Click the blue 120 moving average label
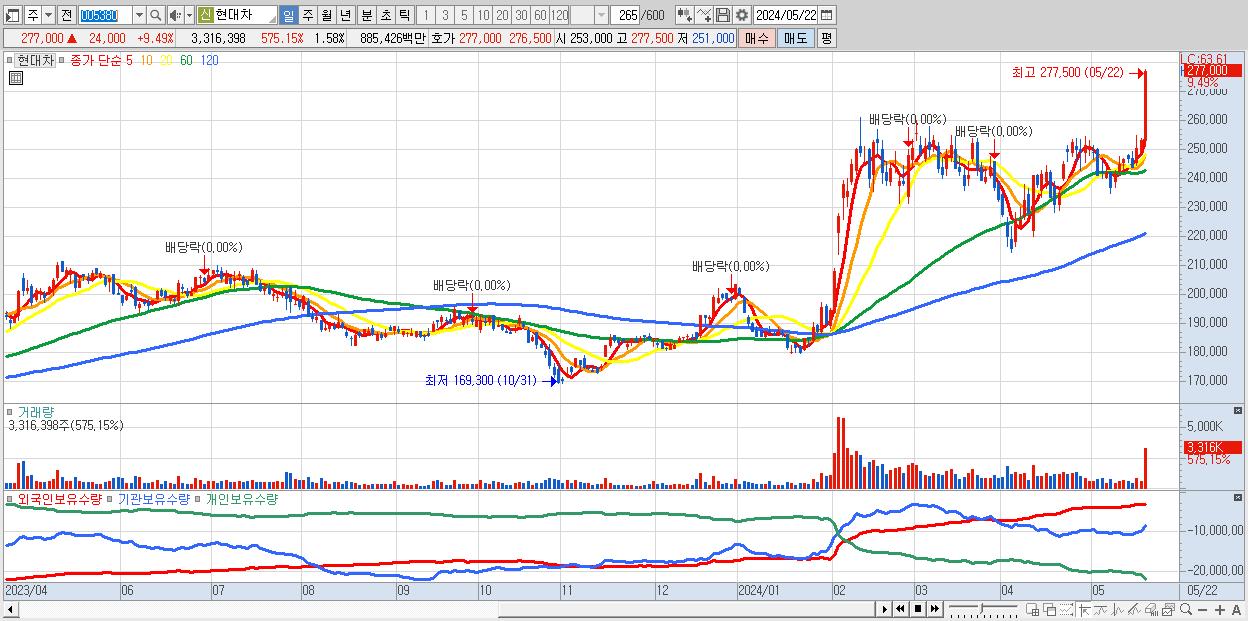 point(209,60)
